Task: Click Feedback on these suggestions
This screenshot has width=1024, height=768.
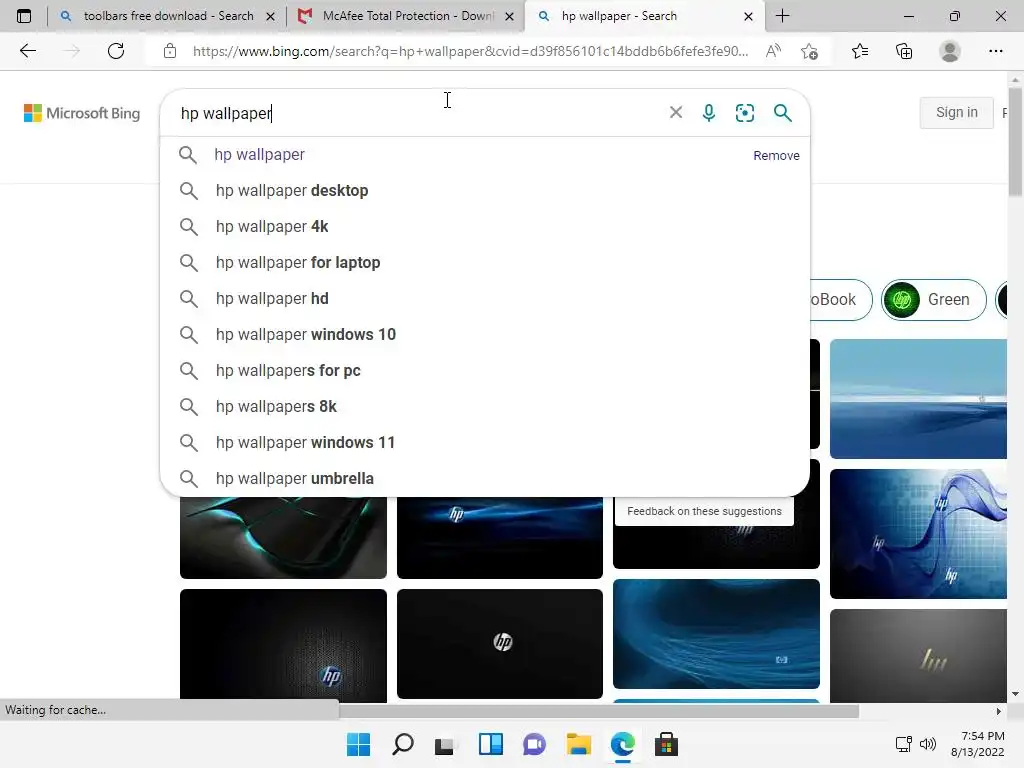Action: pos(704,511)
